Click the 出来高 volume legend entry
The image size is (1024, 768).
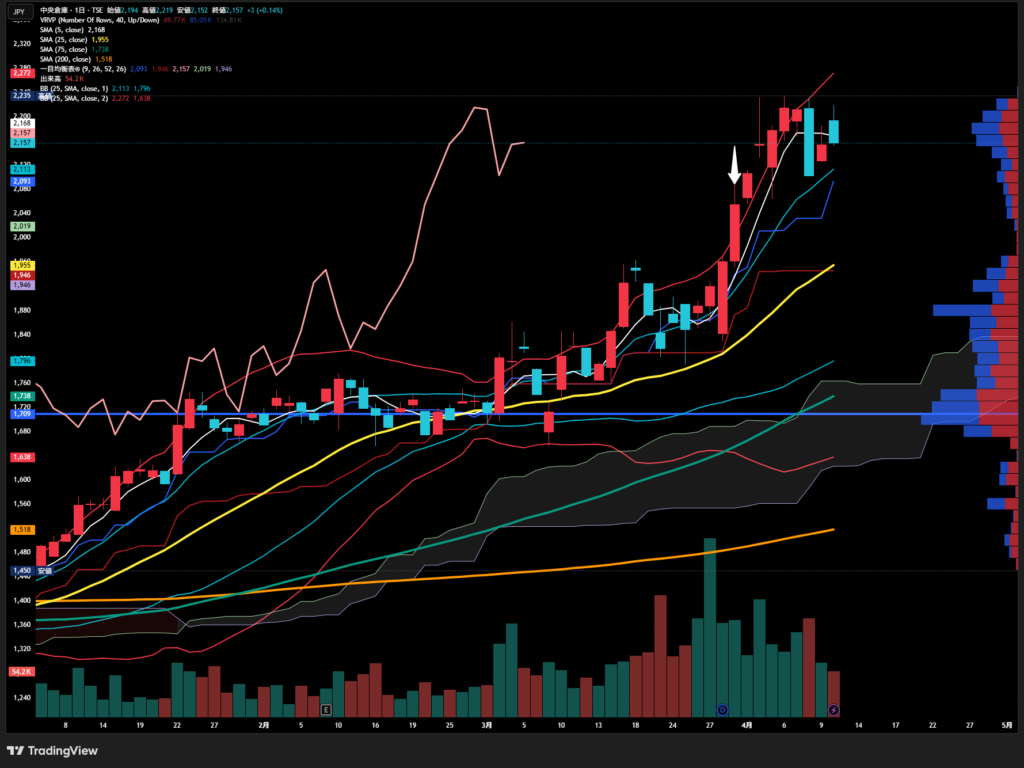52,77
